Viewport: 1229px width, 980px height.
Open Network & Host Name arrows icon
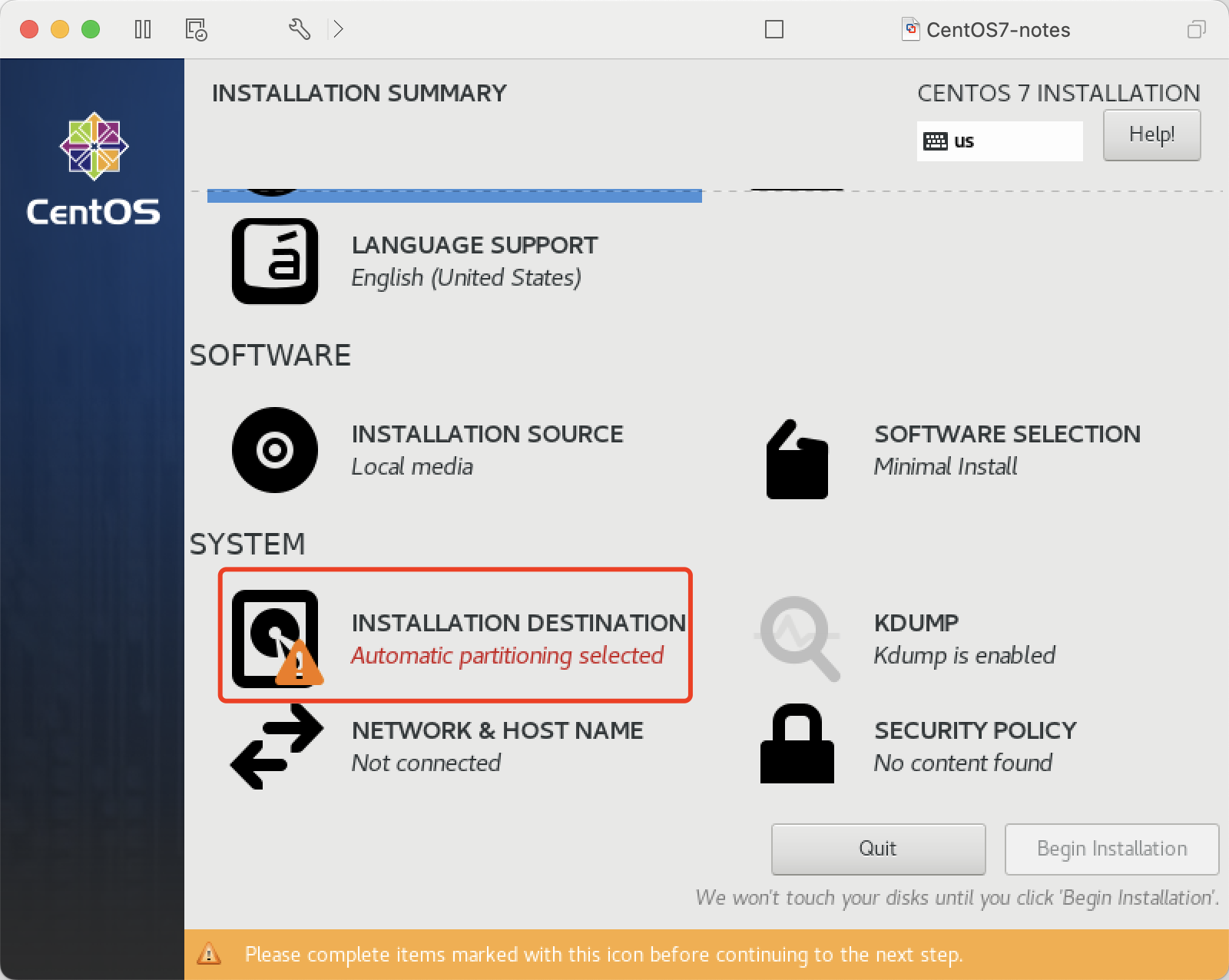pos(277,747)
